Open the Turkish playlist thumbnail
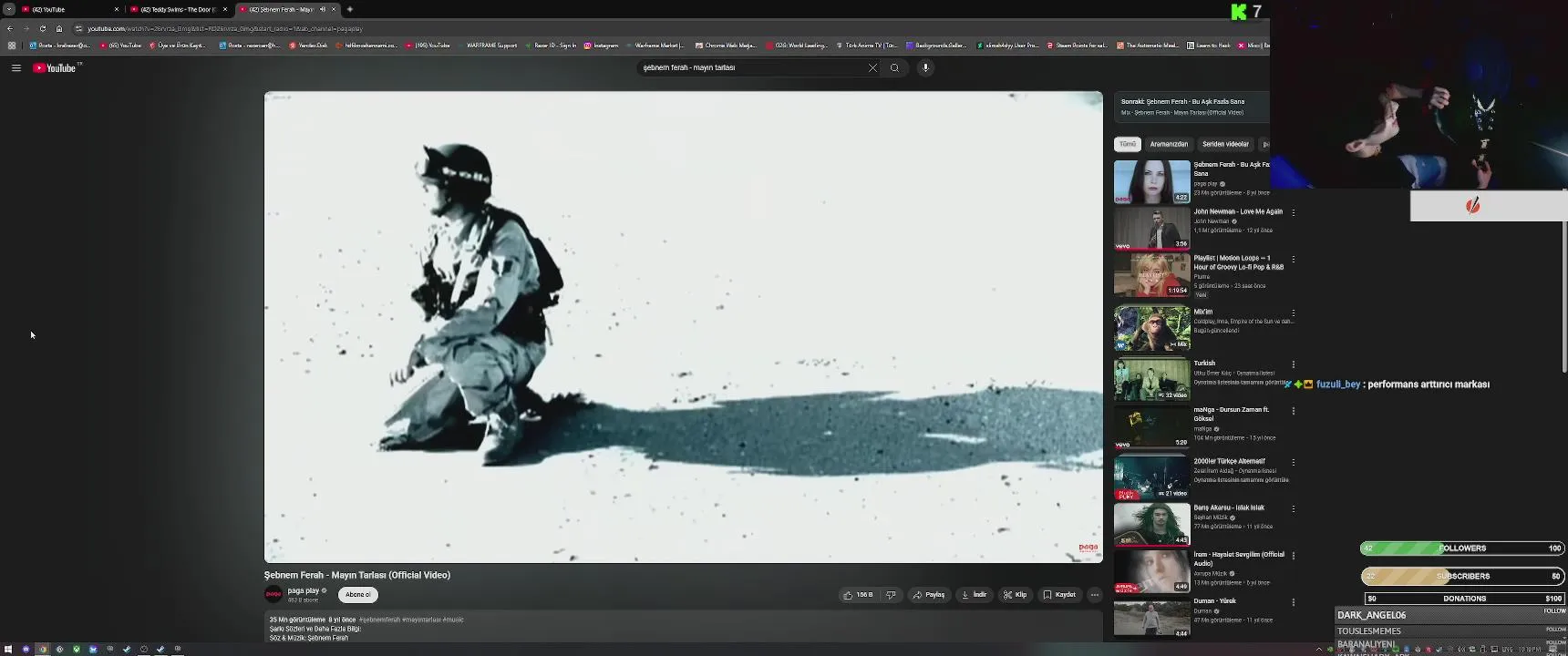 [1152, 380]
